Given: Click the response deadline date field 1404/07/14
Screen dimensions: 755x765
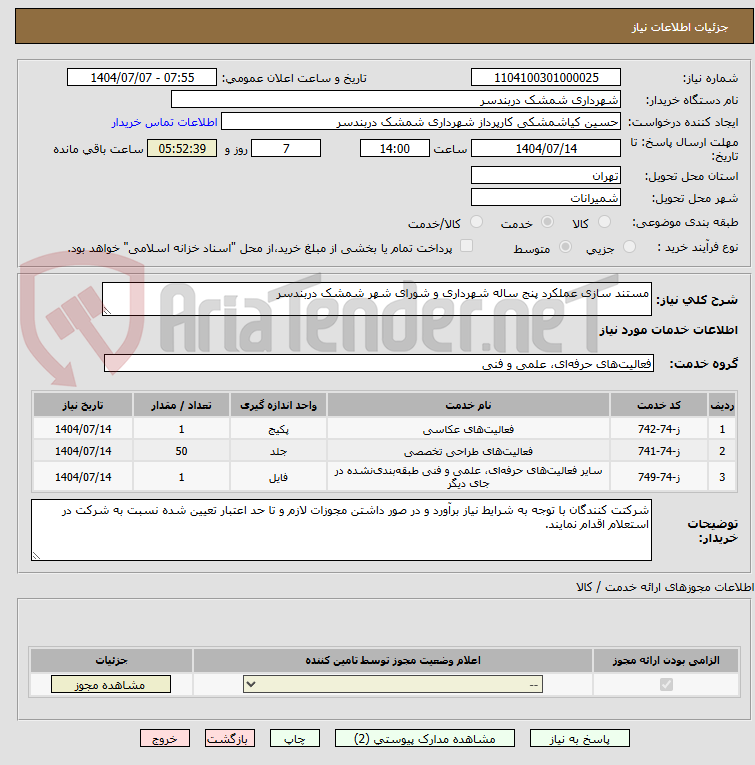Looking at the screenshot, I should (x=546, y=148).
